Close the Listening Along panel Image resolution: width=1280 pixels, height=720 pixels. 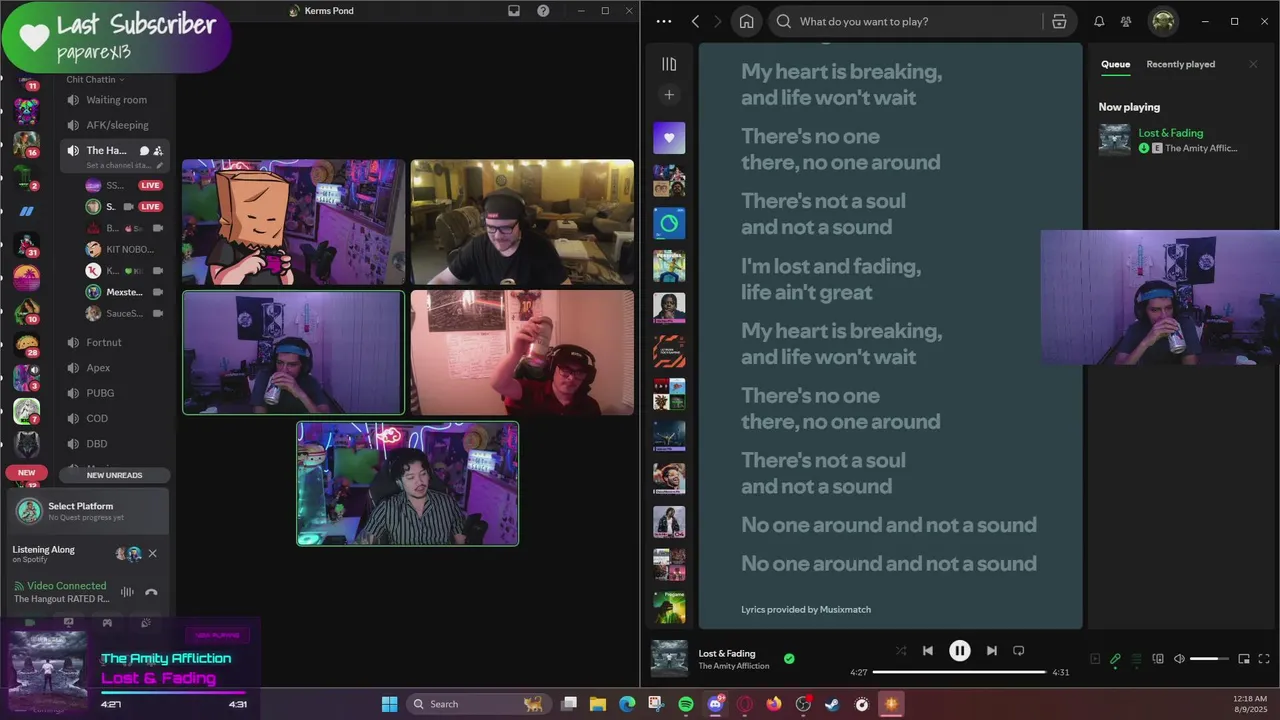(x=152, y=553)
